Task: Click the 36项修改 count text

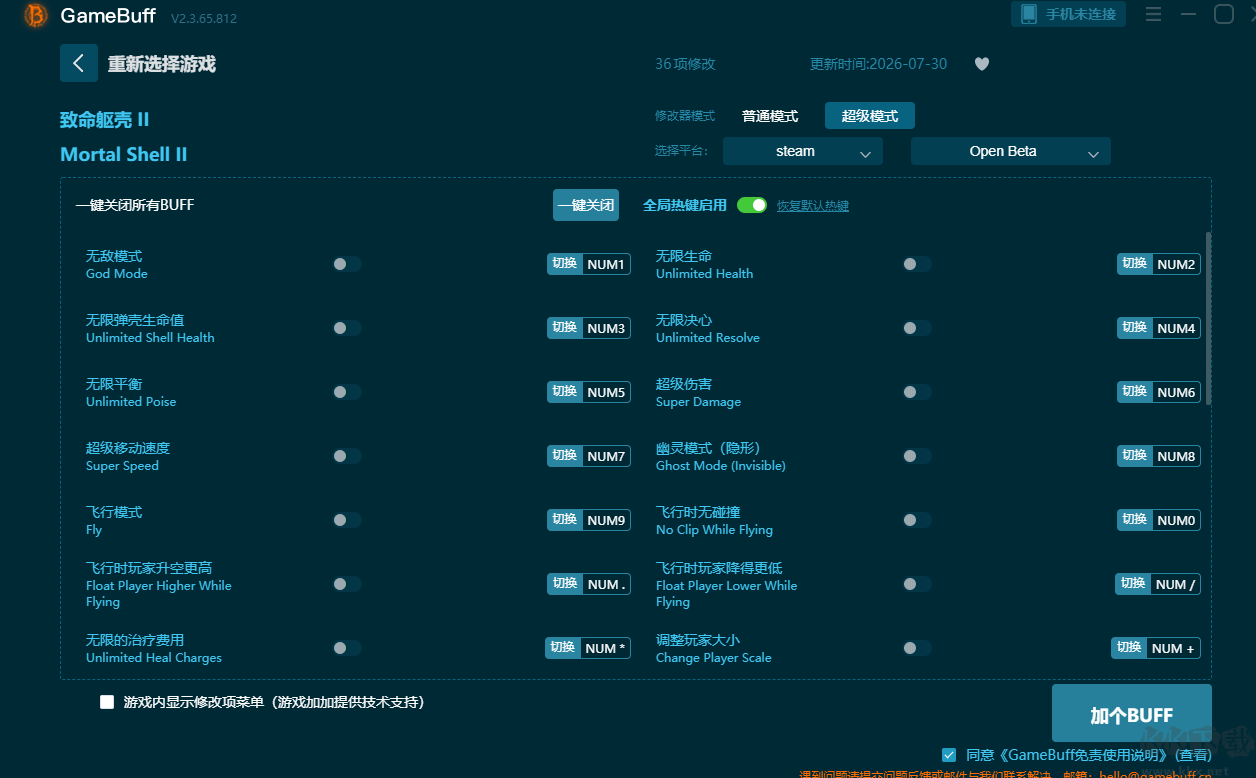Action: [x=685, y=64]
